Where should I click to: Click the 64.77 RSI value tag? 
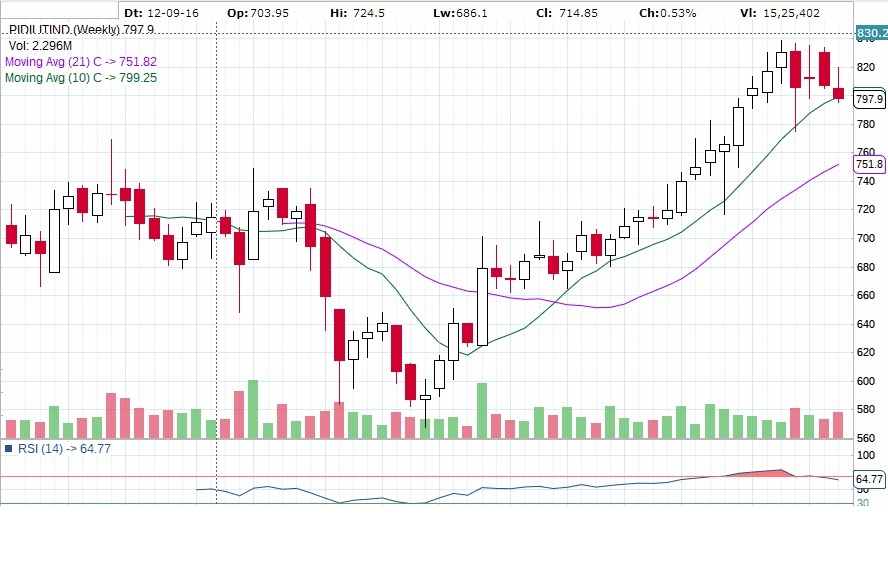pos(869,479)
